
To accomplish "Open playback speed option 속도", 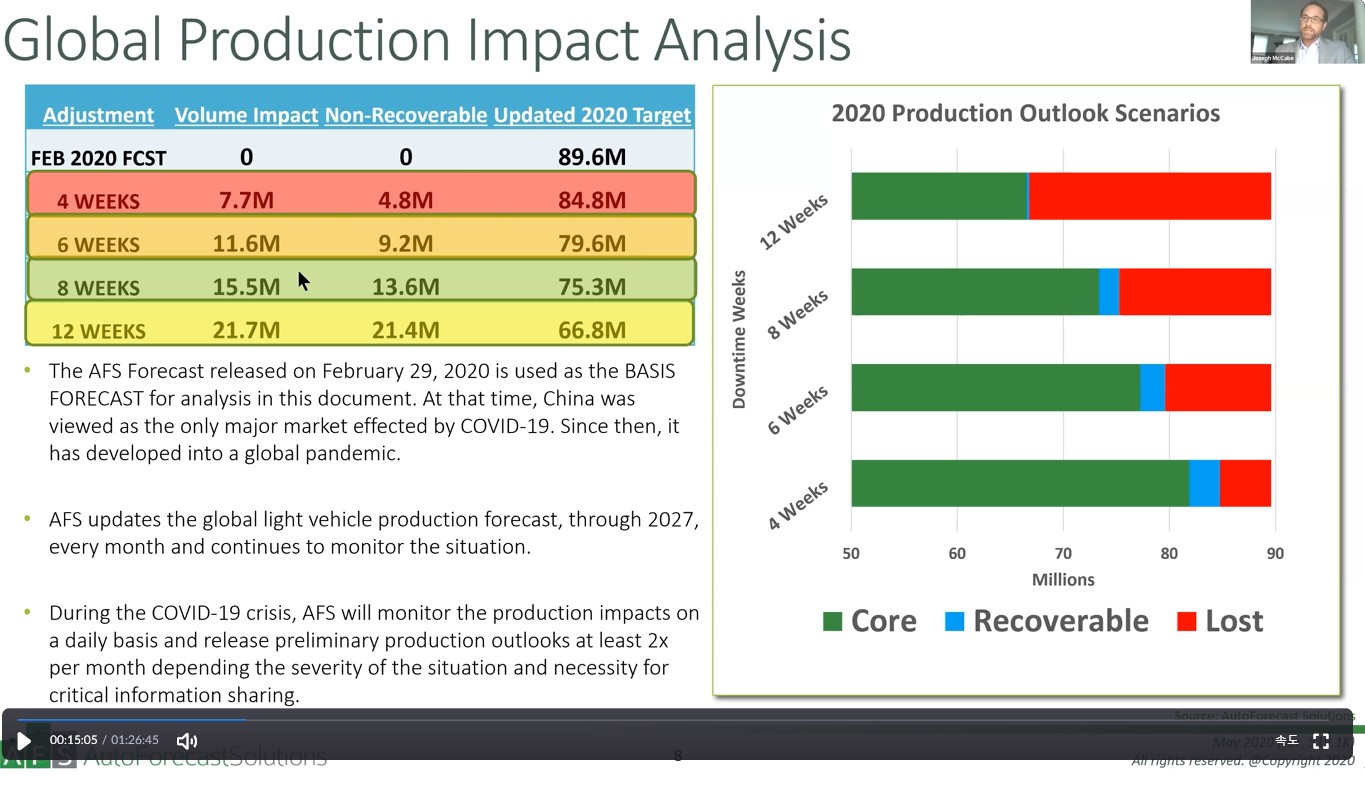I will coord(1286,741).
